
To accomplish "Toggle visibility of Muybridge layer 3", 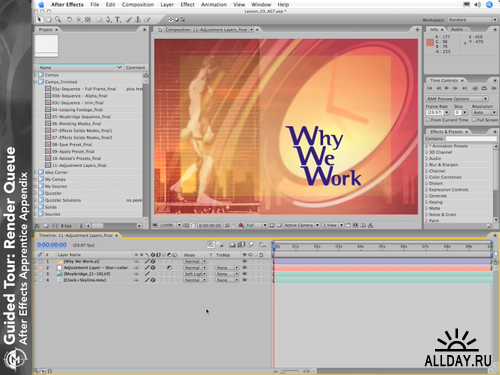I will (x=245, y=274).
